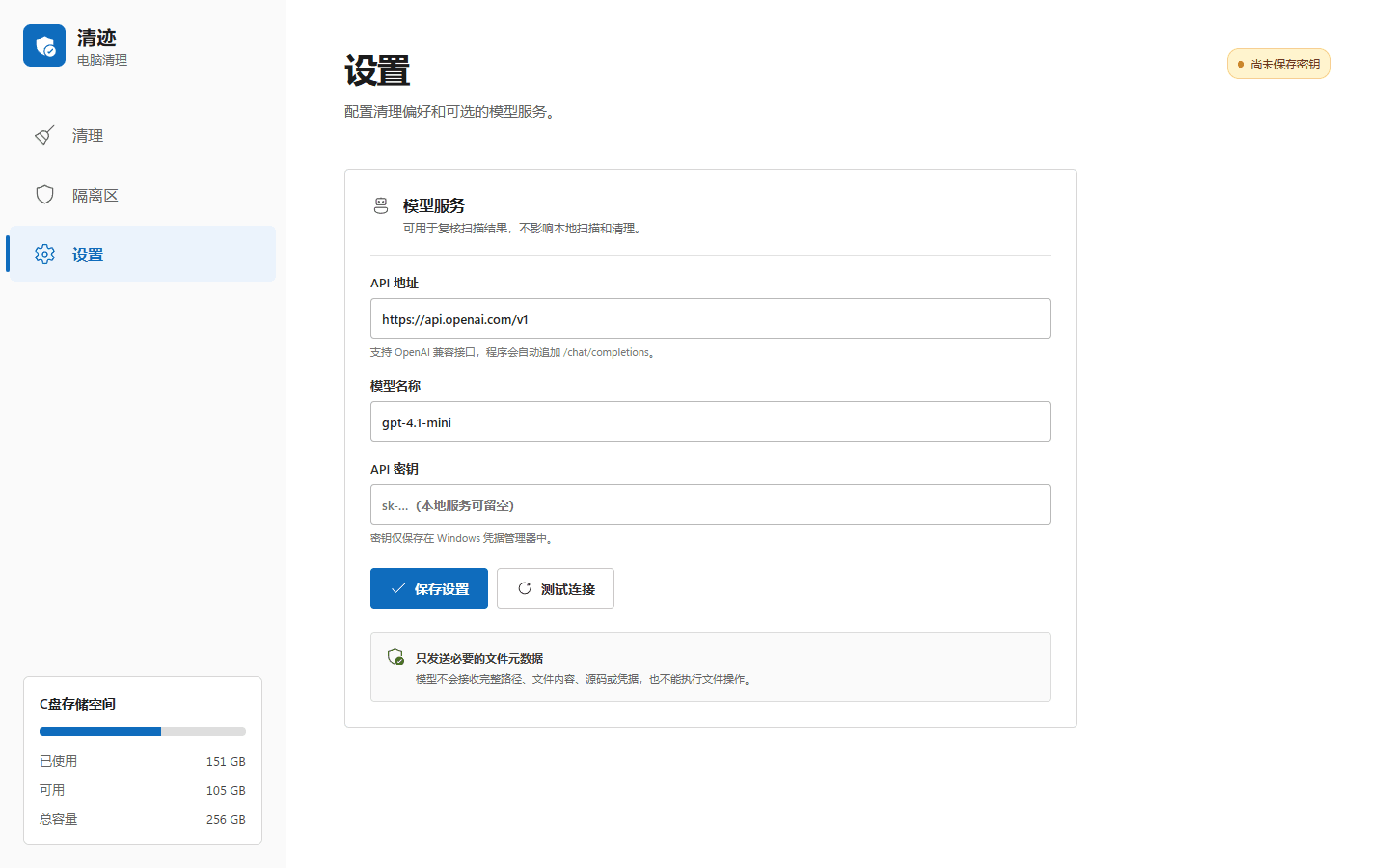Click the 模型名称 field label
The image size is (1389, 868).
pyautogui.click(x=395, y=386)
